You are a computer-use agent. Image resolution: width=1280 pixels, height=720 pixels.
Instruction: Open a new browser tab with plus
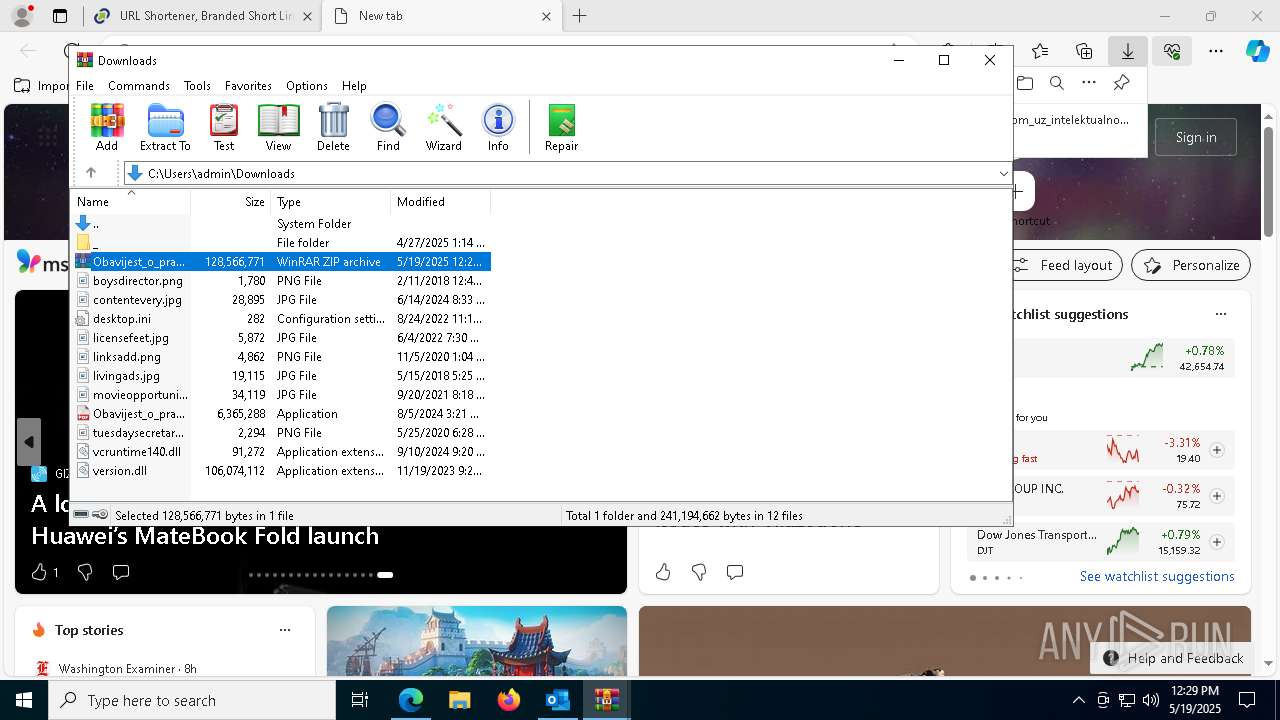pos(579,16)
